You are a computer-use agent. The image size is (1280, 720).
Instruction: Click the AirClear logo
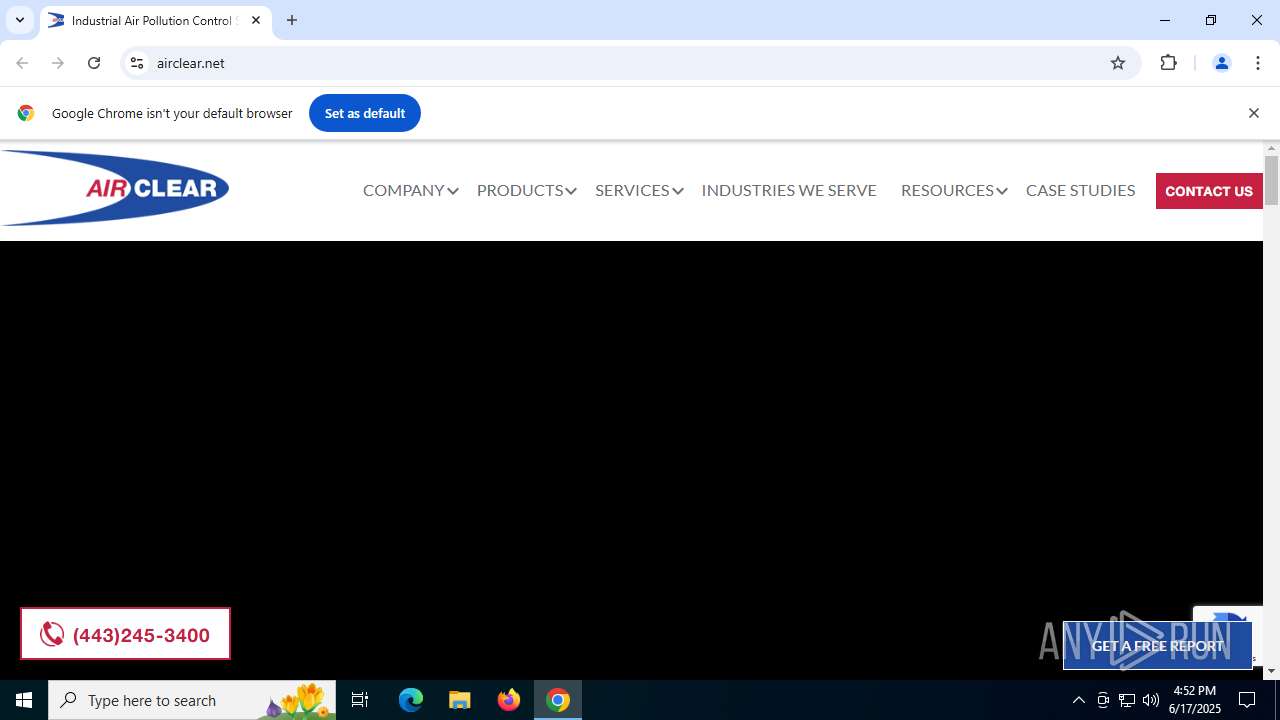pos(115,188)
